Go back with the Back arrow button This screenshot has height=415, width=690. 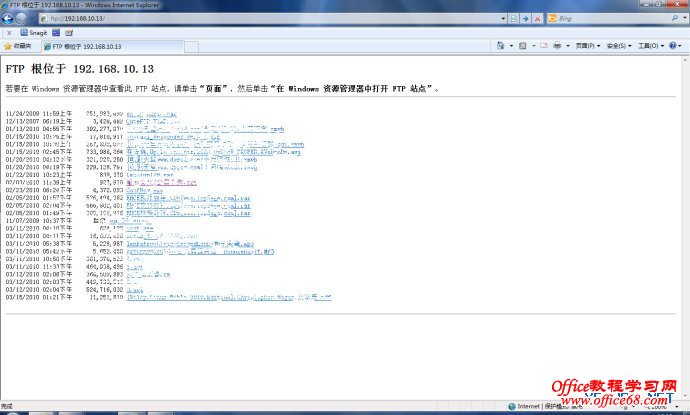point(7,18)
